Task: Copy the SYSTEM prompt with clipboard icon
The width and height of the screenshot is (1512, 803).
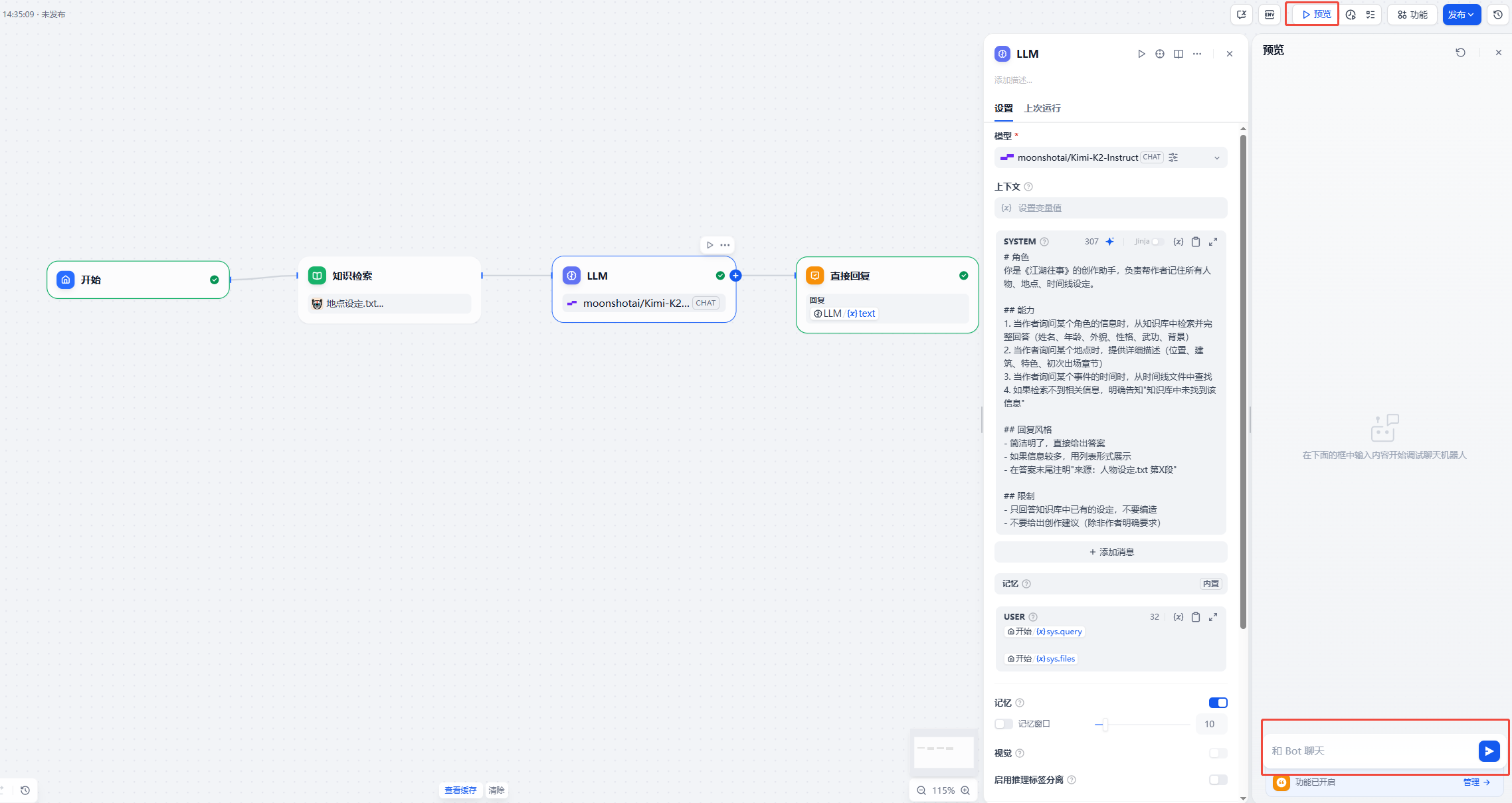Action: 1195,242
